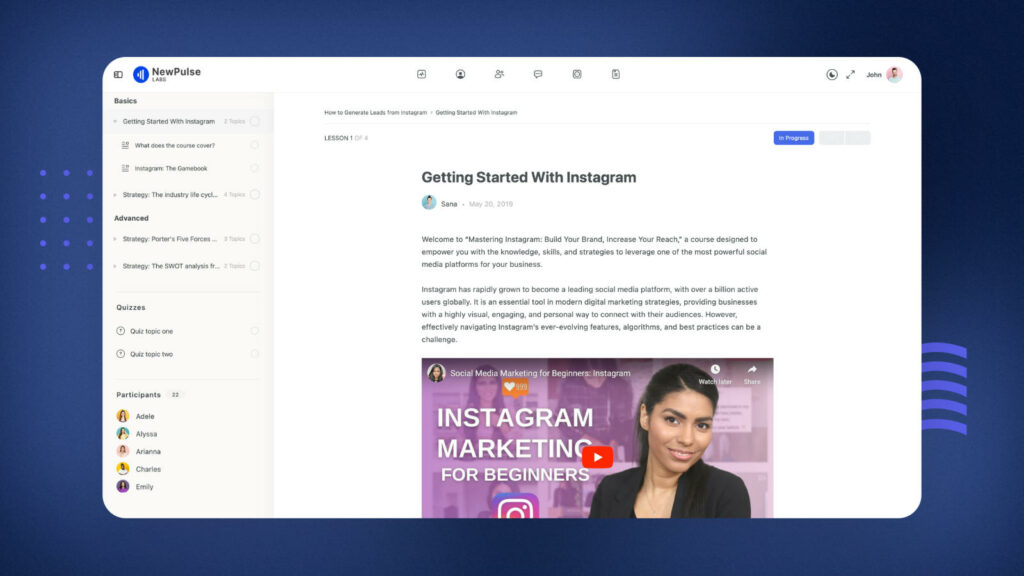Toggle the sidebar panel icon
1024x576 pixels.
pos(118,74)
